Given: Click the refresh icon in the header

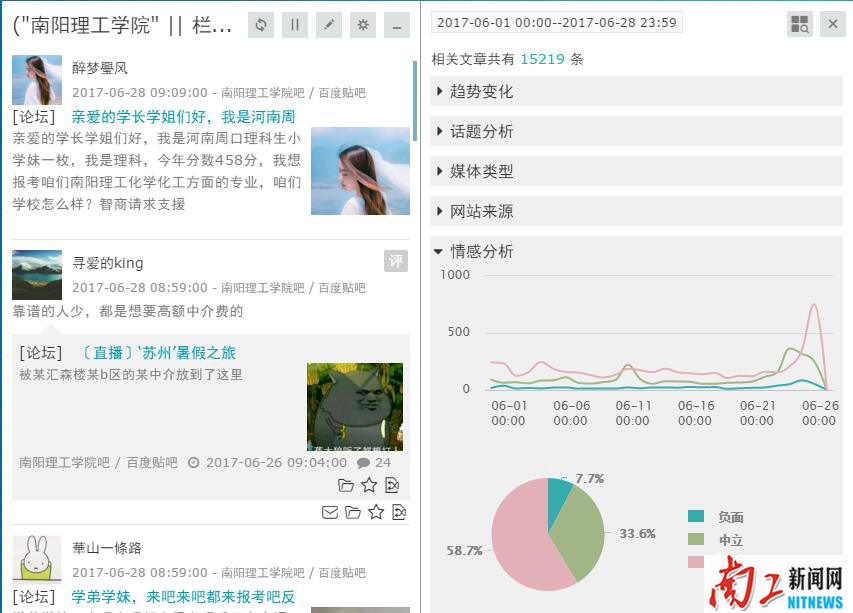Looking at the screenshot, I should tap(261, 25).
